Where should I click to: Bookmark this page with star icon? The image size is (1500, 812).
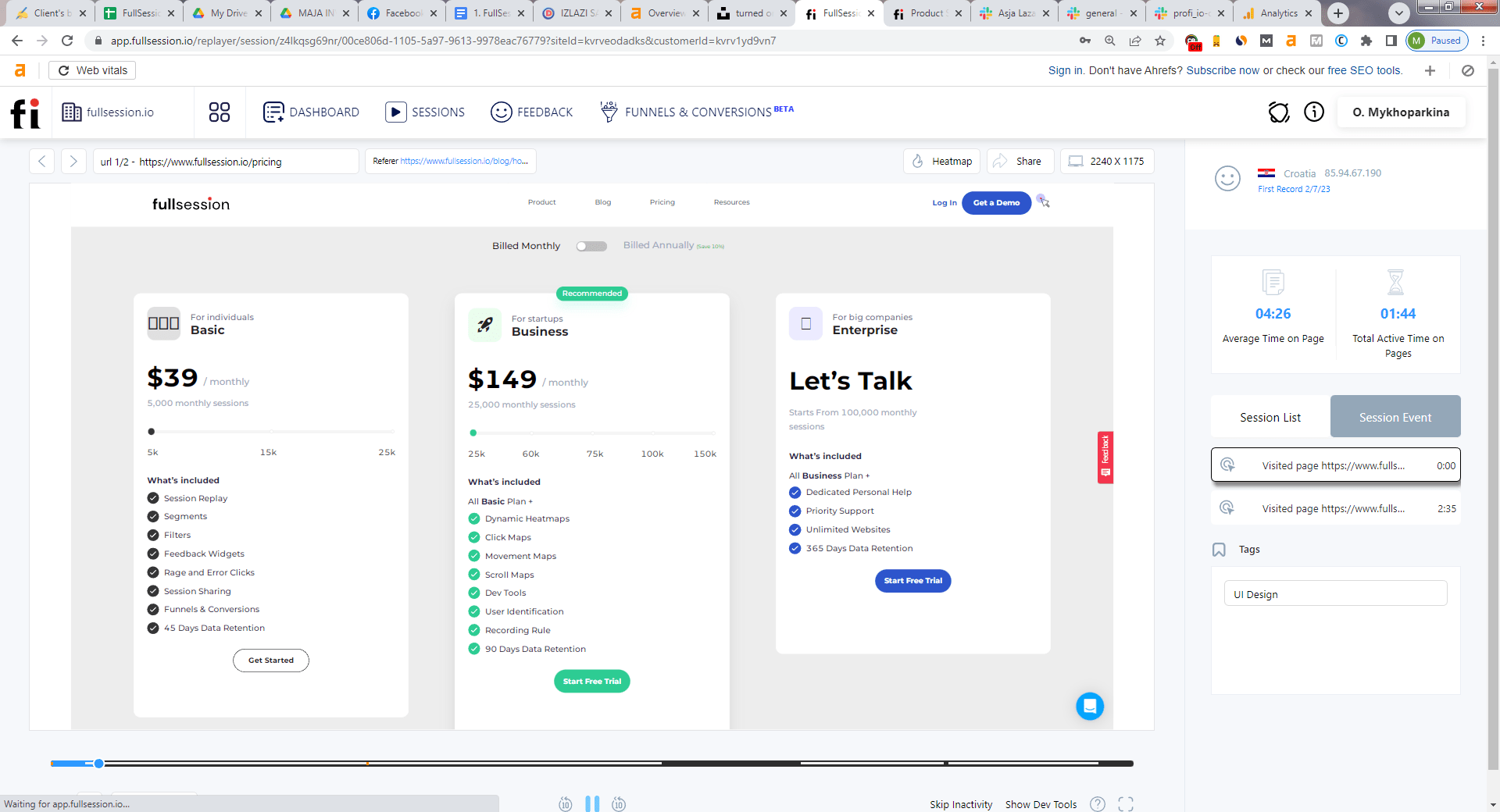1160,41
